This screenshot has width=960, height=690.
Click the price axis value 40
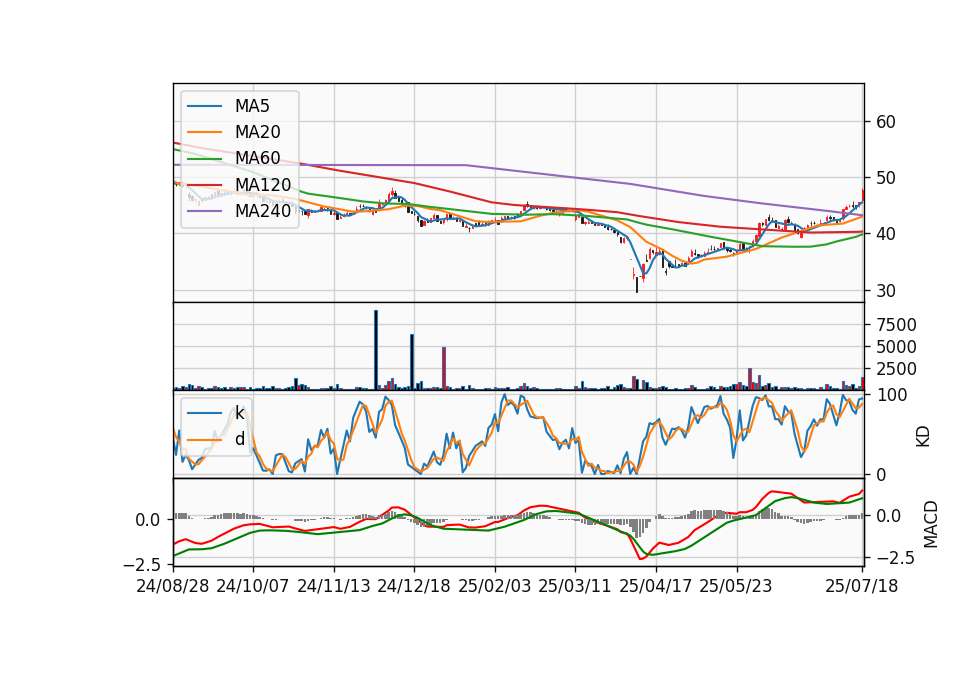[885, 234]
